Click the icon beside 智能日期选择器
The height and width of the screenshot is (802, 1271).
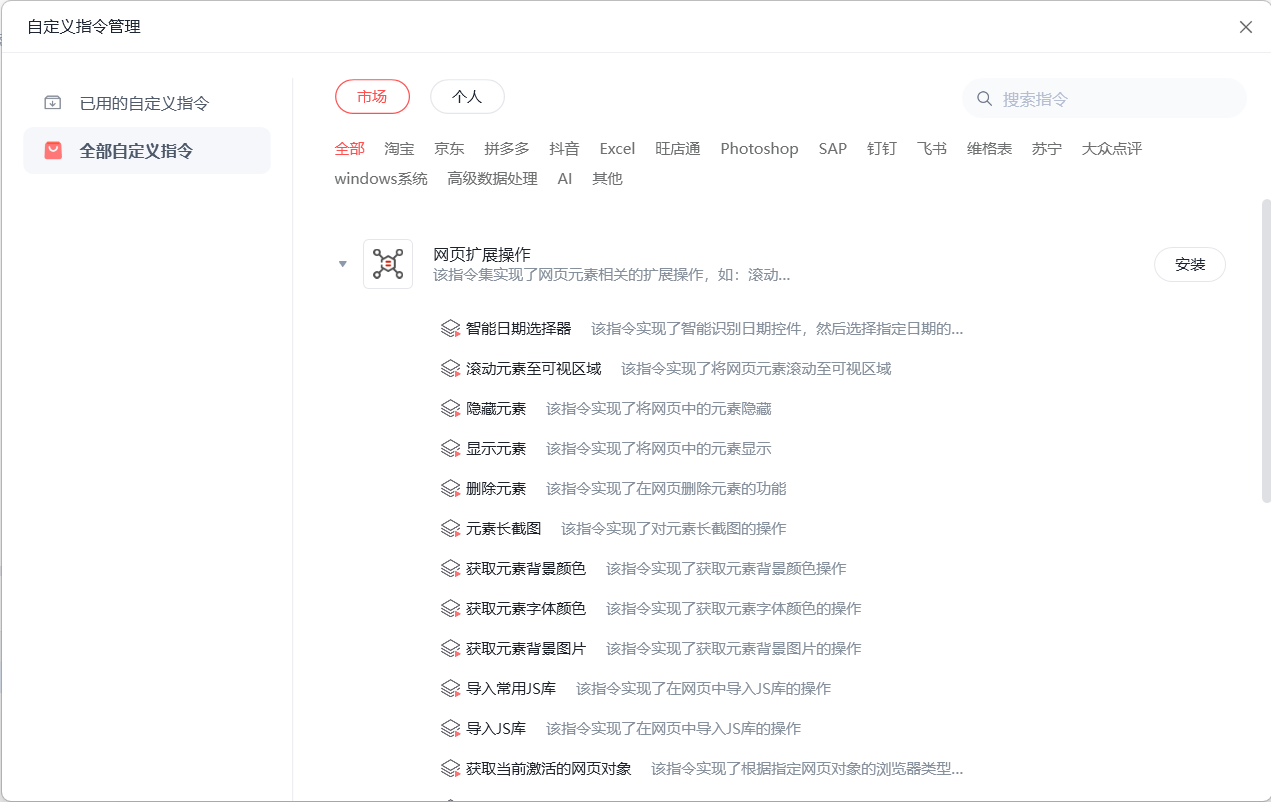pos(450,328)
